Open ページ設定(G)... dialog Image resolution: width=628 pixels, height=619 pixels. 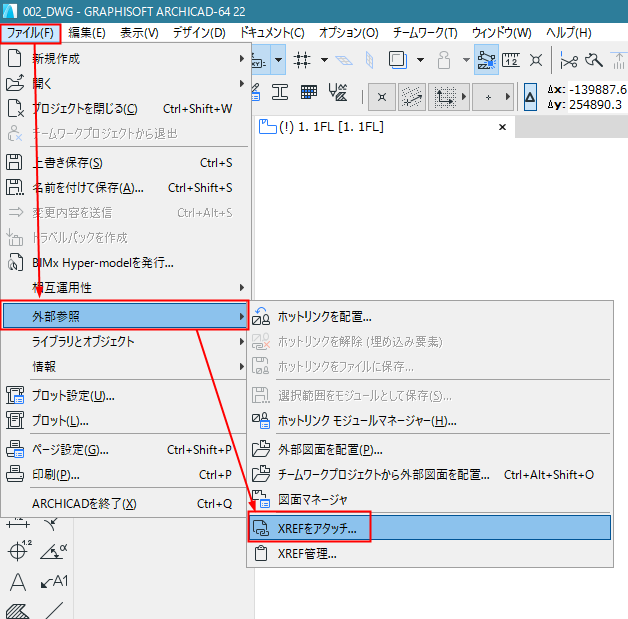coord(125,450)
